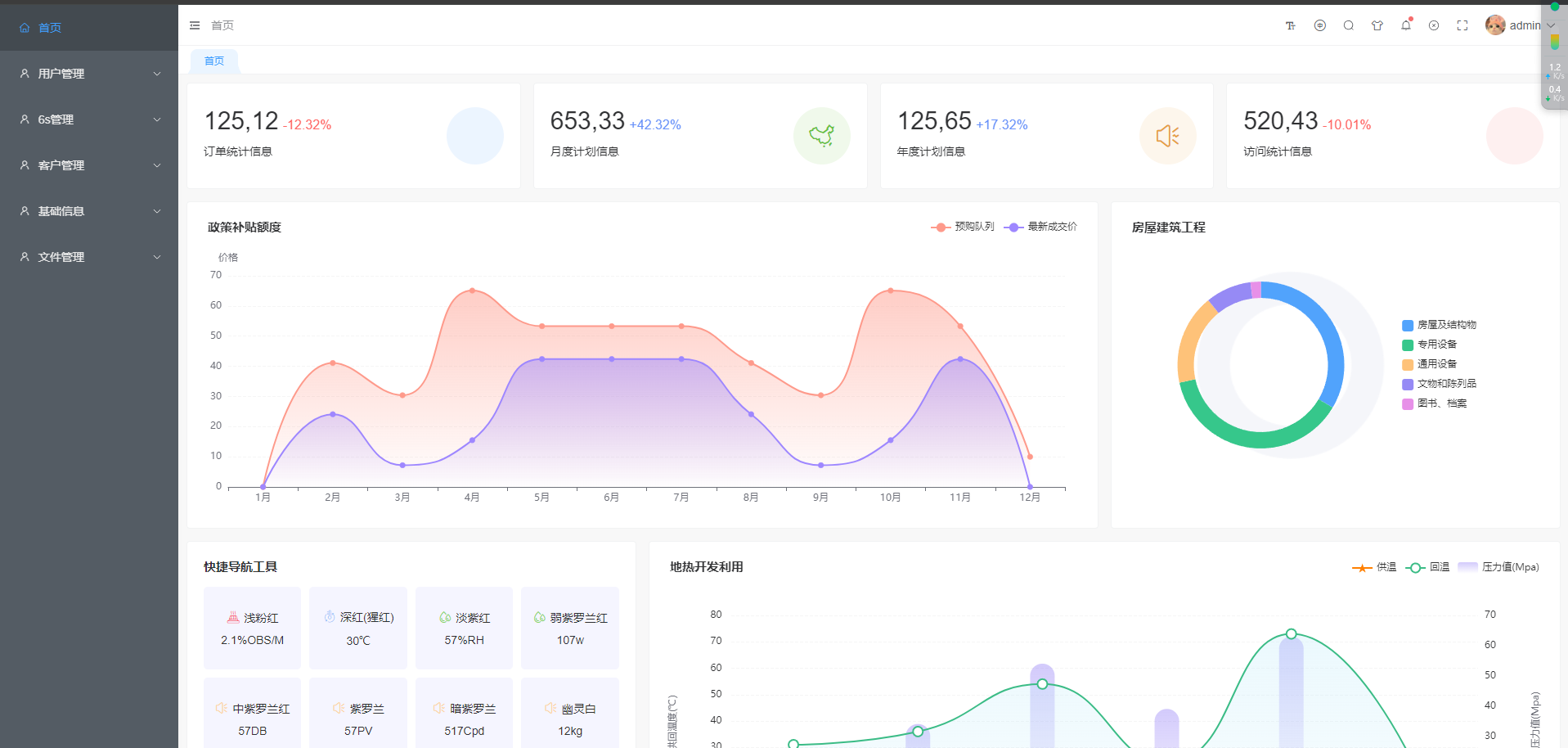Enter fullscreen with the expand icon
Screen dimensions: 1568x748
tap(1462, 25)
